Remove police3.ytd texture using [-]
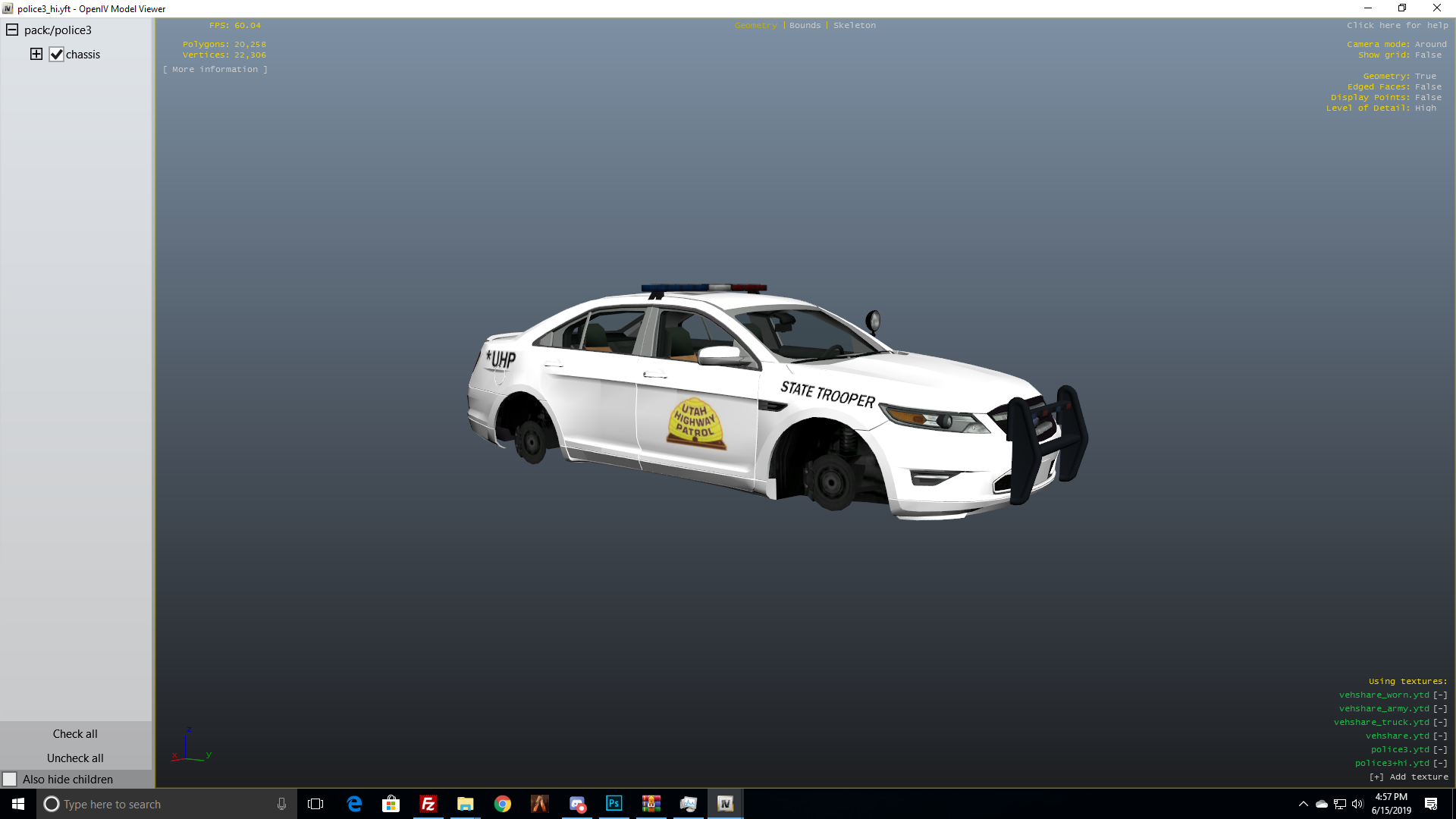Screen dimensions: 1456x819 click(x=1440, y=750)
